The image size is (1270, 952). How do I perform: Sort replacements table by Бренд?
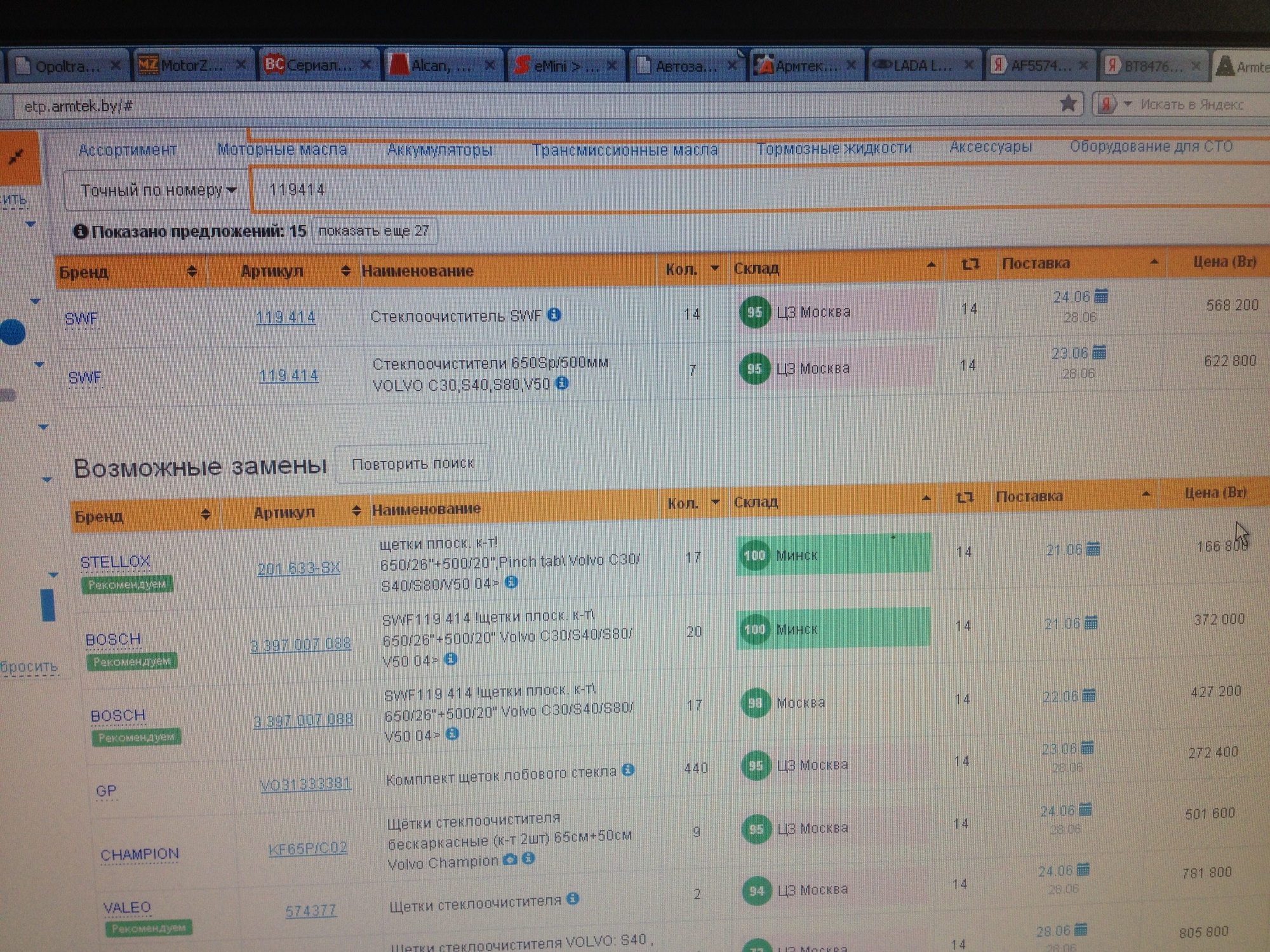205,514
